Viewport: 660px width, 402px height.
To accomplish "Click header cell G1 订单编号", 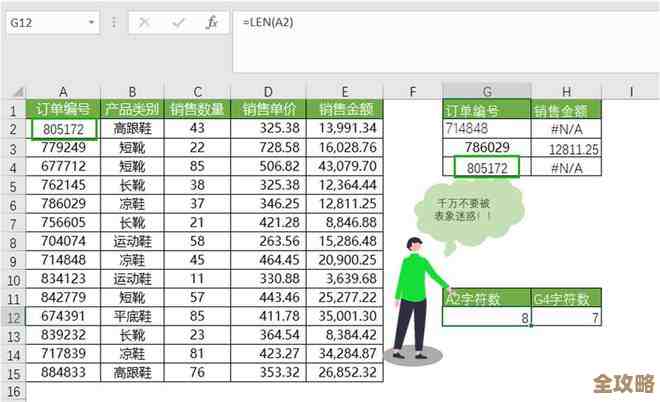I will coord(487,110).
